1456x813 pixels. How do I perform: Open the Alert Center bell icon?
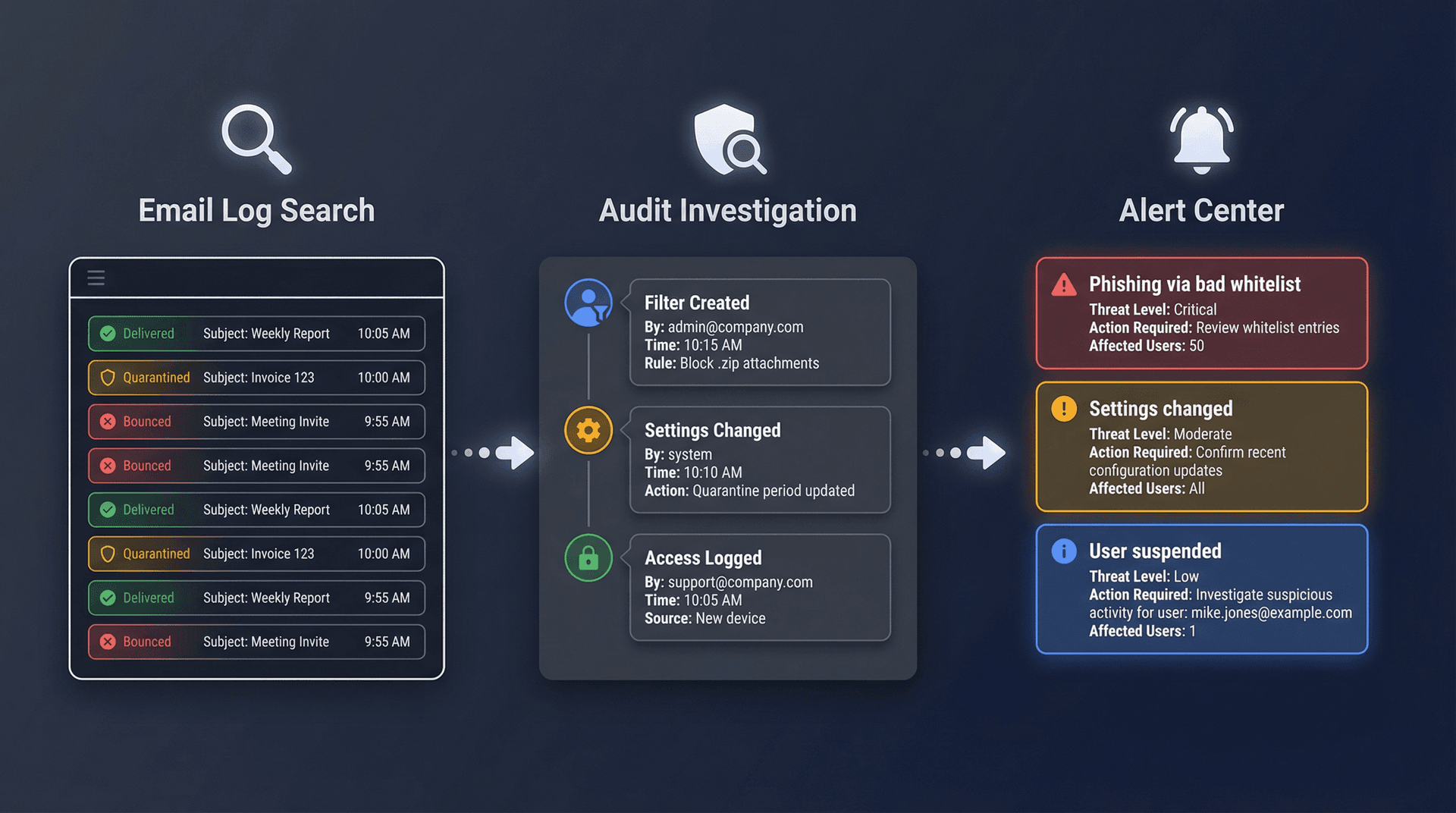tap(1200, 138)
